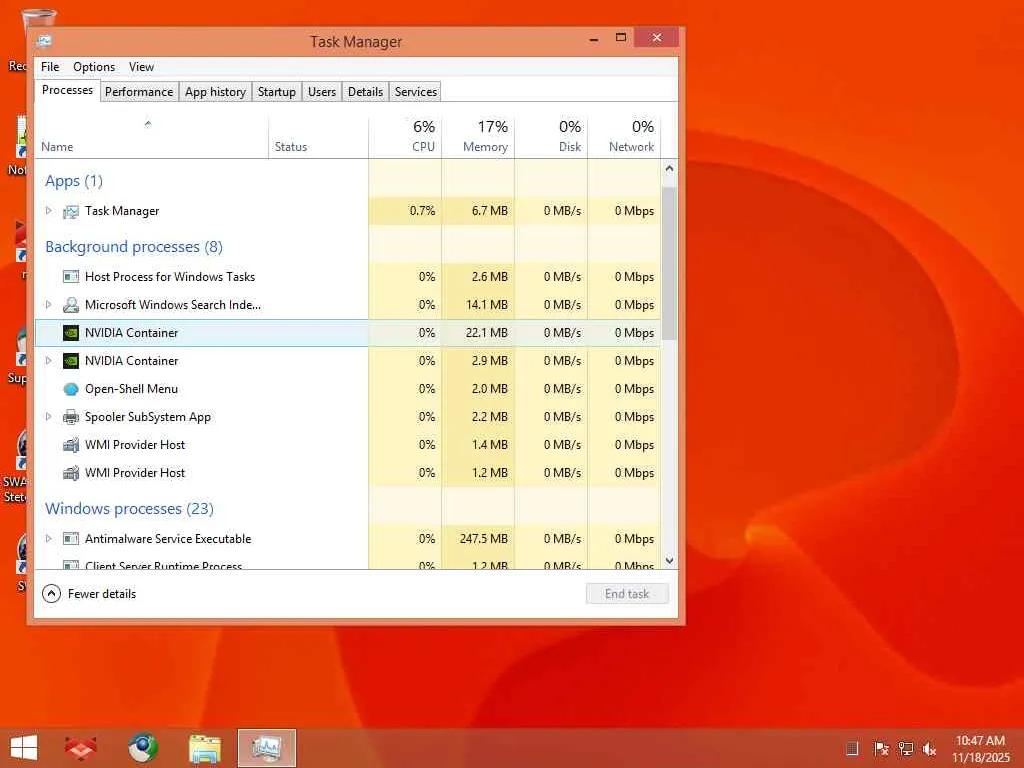Click the icon of the 2.9 MB NVIDIA Container
This screenshot has width=1024, height=768.
click(71, 361)
